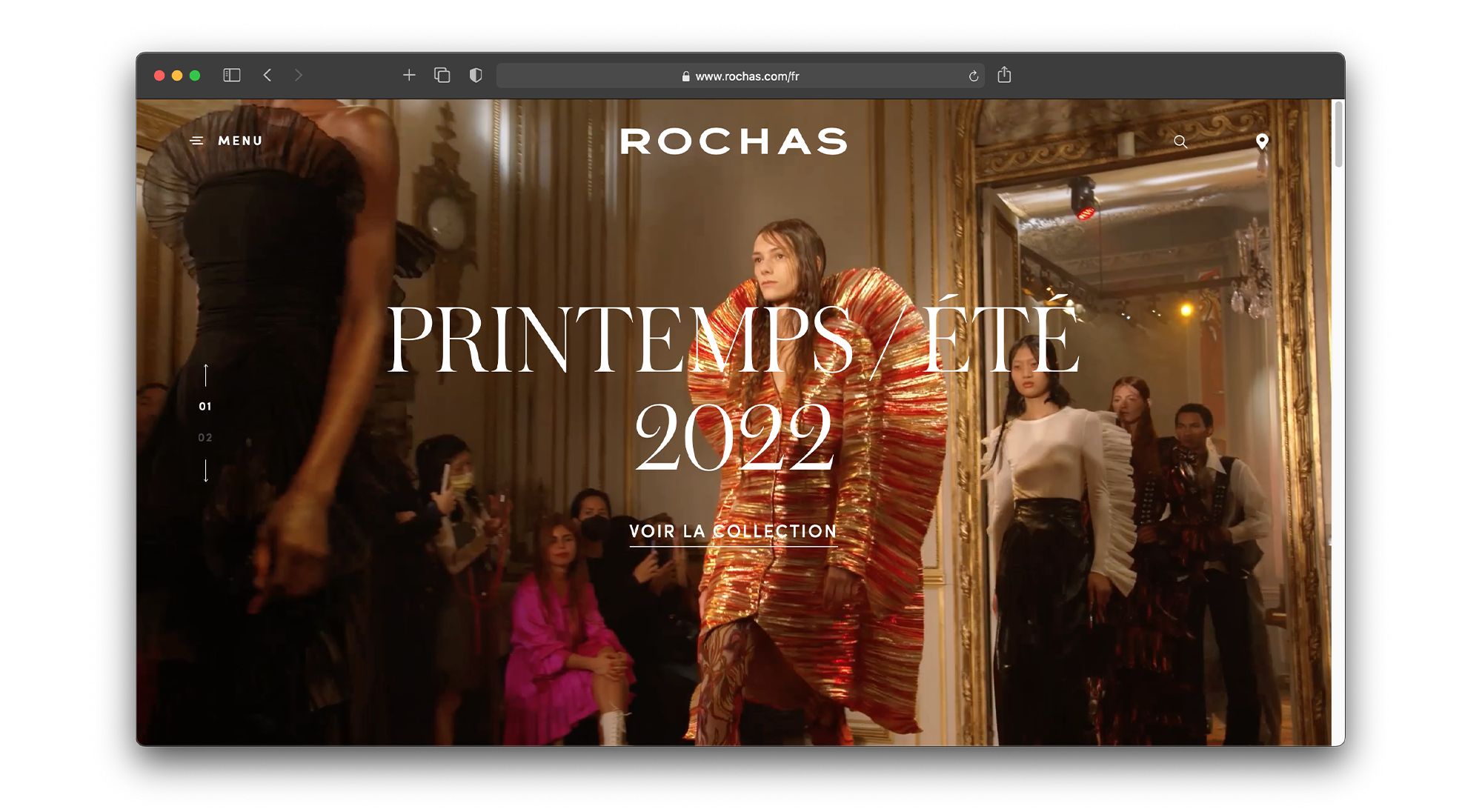Open the privacy report shield icon
This screenshot has width=1482, height=812.
476,75
